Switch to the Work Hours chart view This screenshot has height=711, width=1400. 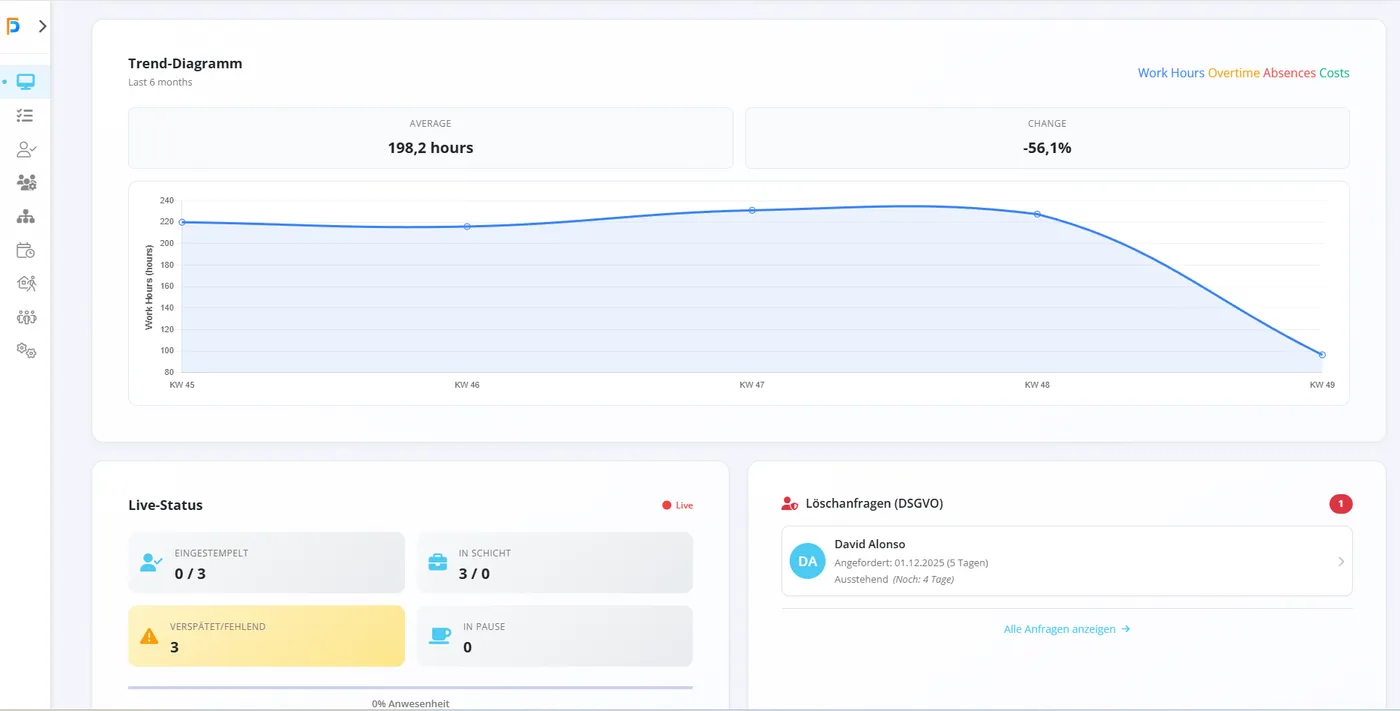(1170, 72)
